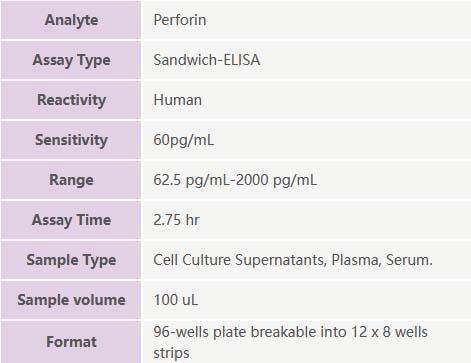Click the Sensitivity label cell
471x363 pixels.
(x=71, y=140)
